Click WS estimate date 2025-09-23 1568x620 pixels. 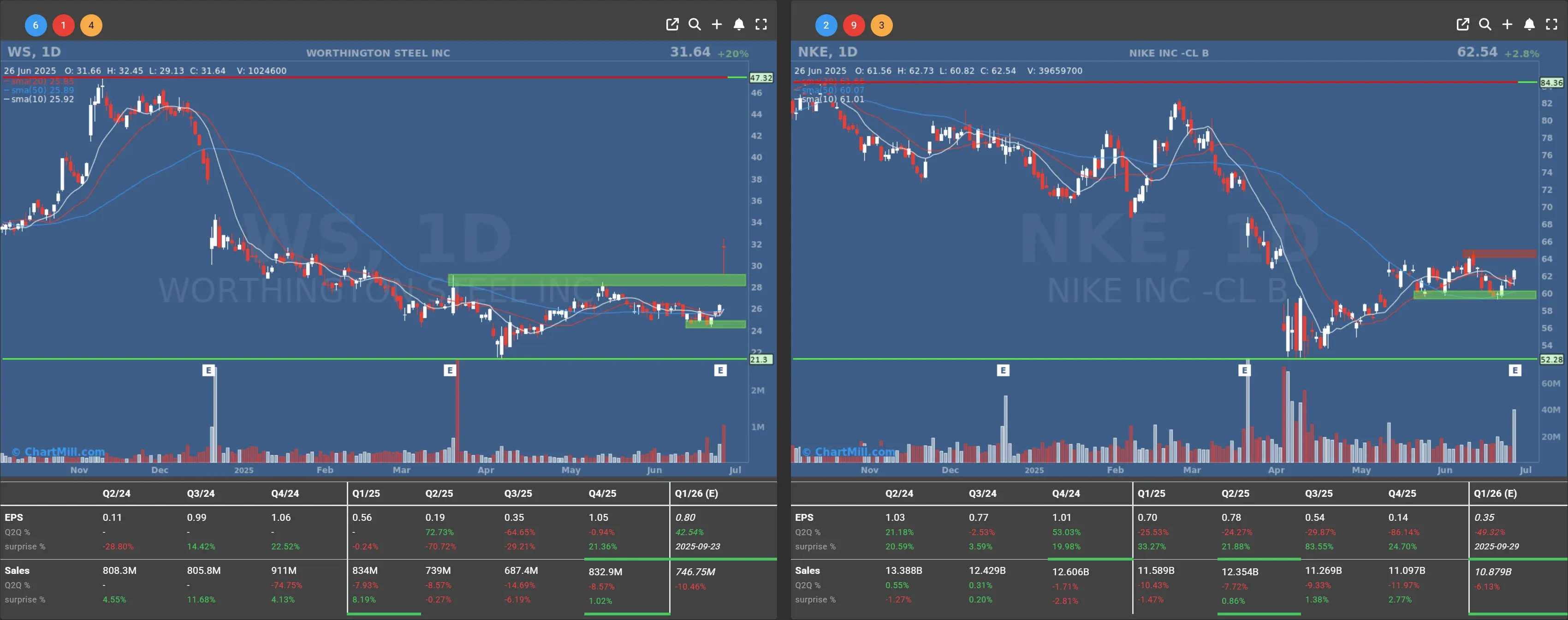[x=698, y=546]
